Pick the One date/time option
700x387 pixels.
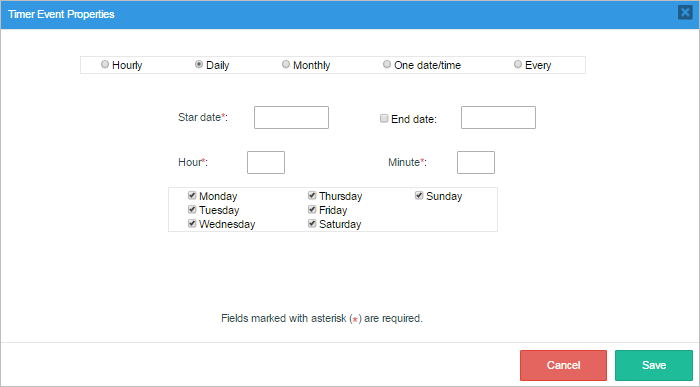click(387, 64)
